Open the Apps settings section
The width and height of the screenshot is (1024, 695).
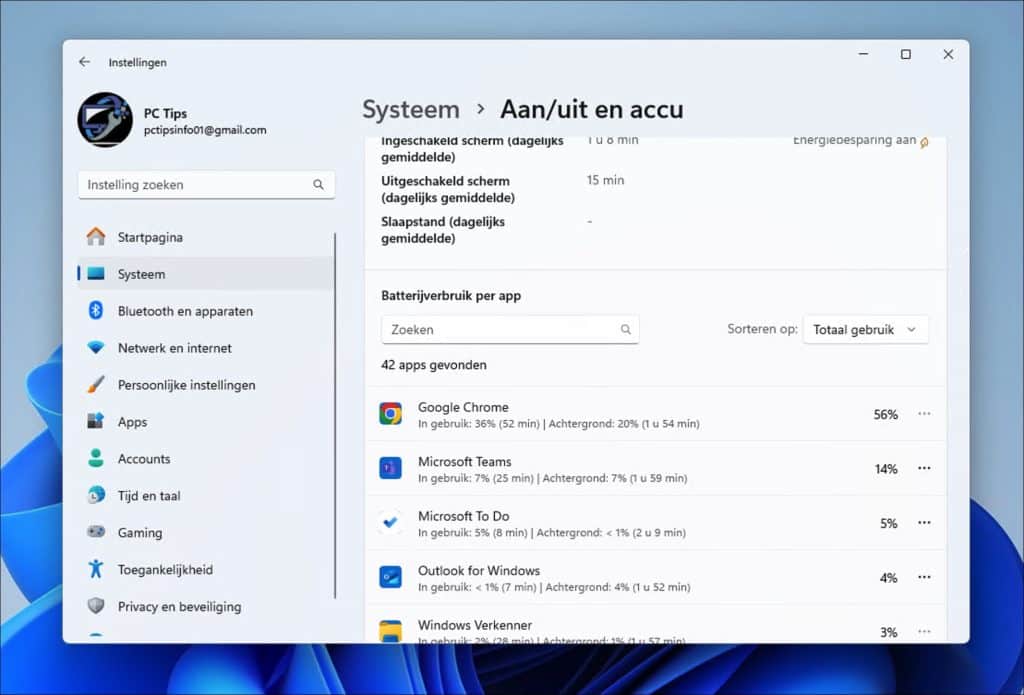[x=206, y=422]
